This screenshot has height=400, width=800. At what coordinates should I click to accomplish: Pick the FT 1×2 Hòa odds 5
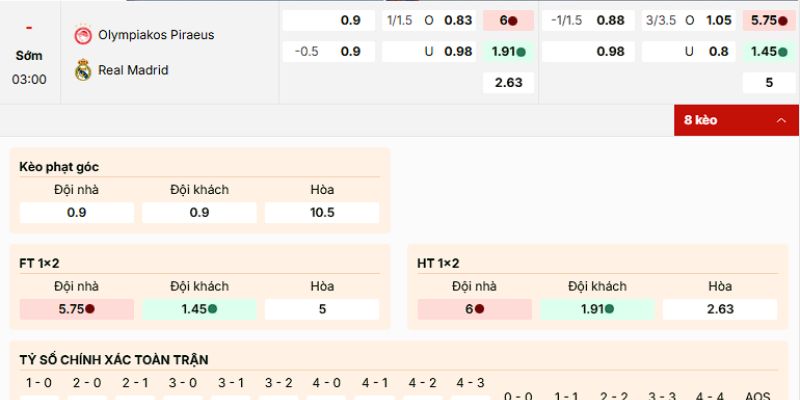[322, 309]
